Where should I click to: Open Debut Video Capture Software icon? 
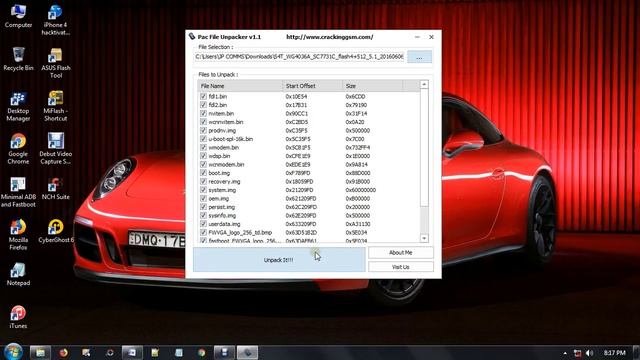pyautogui.click(x=56, y=149)
